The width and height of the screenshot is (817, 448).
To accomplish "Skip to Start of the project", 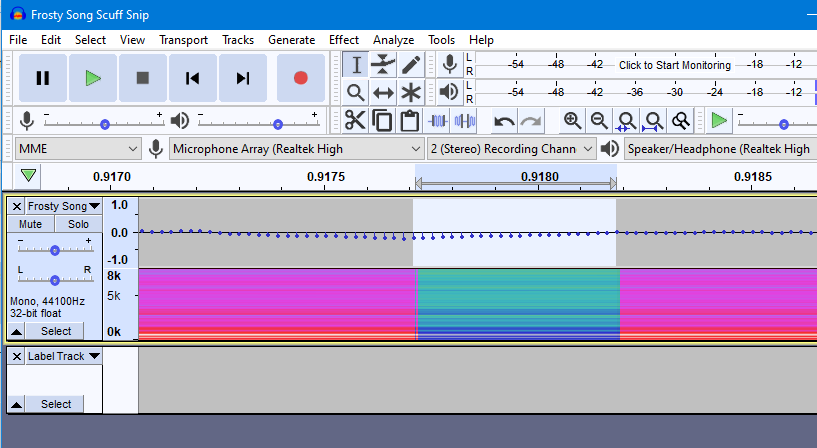I will pos(193,78).
